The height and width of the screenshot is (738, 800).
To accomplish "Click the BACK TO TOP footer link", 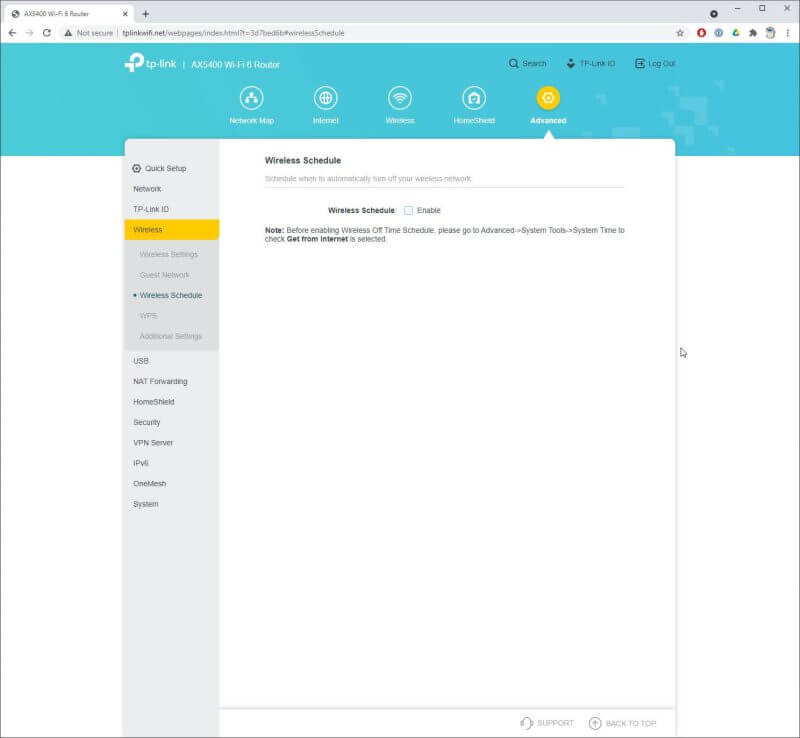I will 631,723.
